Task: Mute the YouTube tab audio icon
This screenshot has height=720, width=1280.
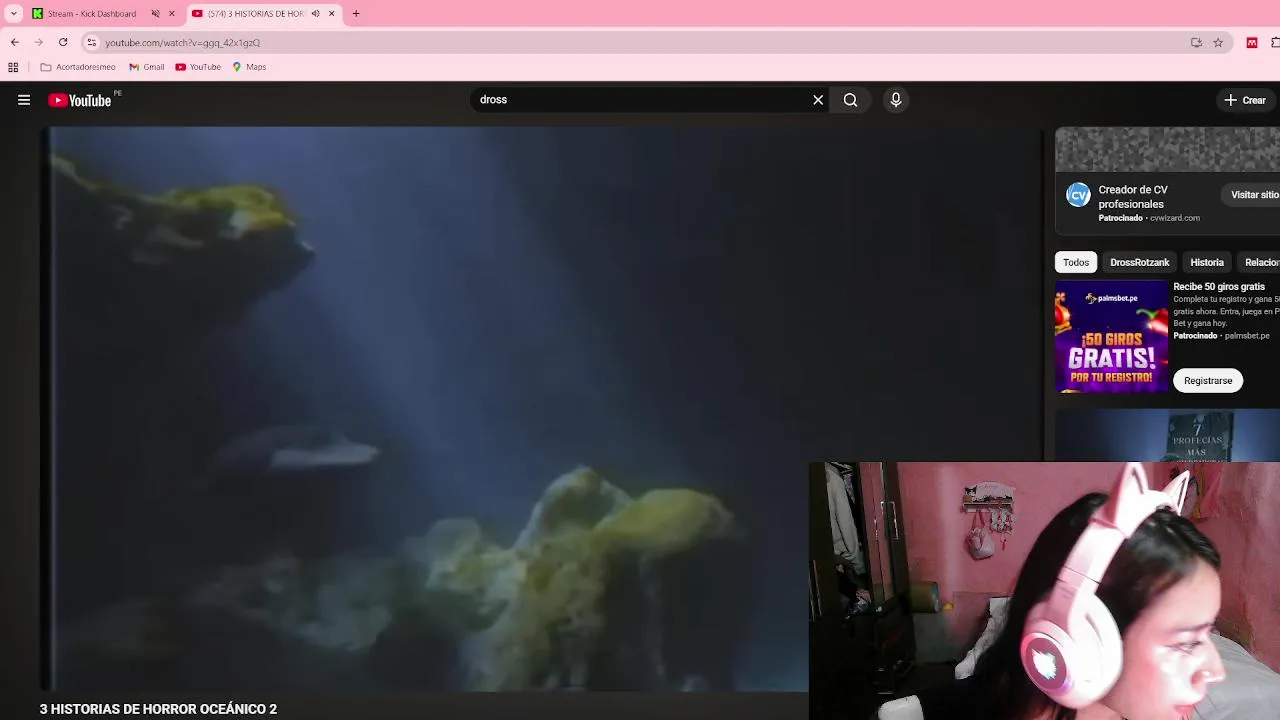Action: pos(315,14)
